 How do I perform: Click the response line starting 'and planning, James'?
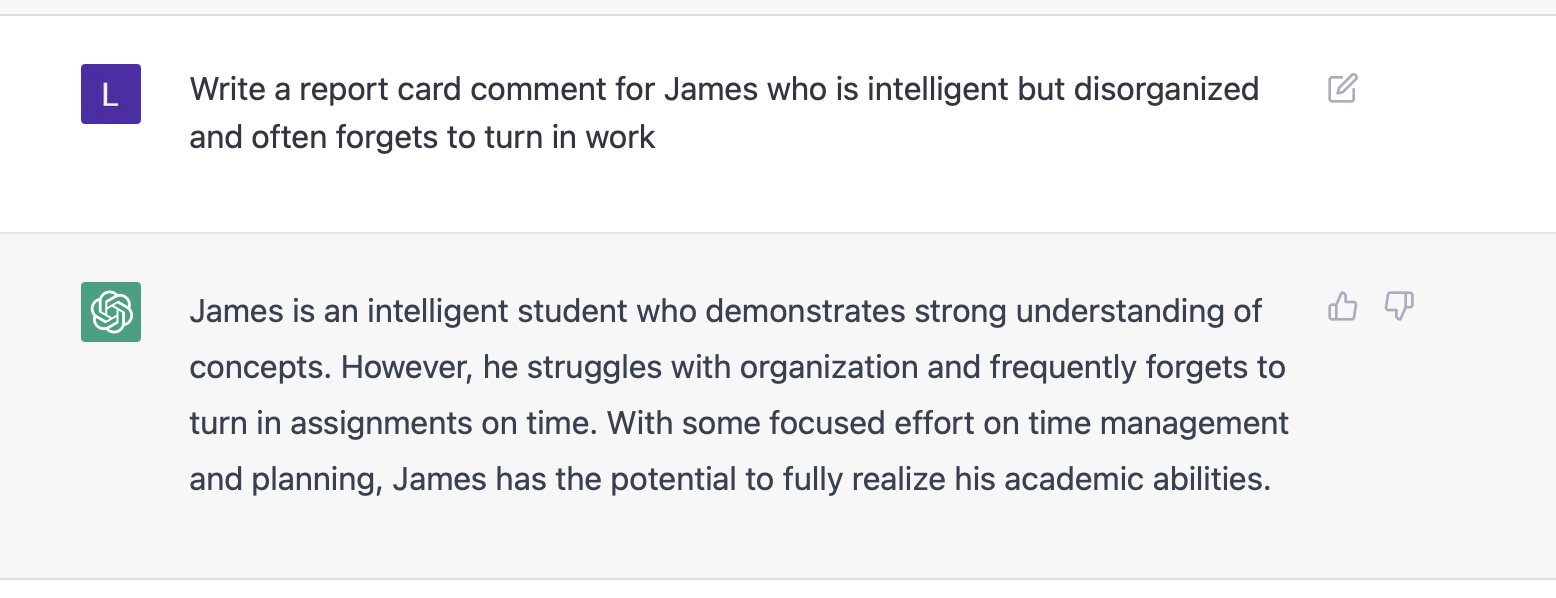pyautogui.click(x=730, y=479)
